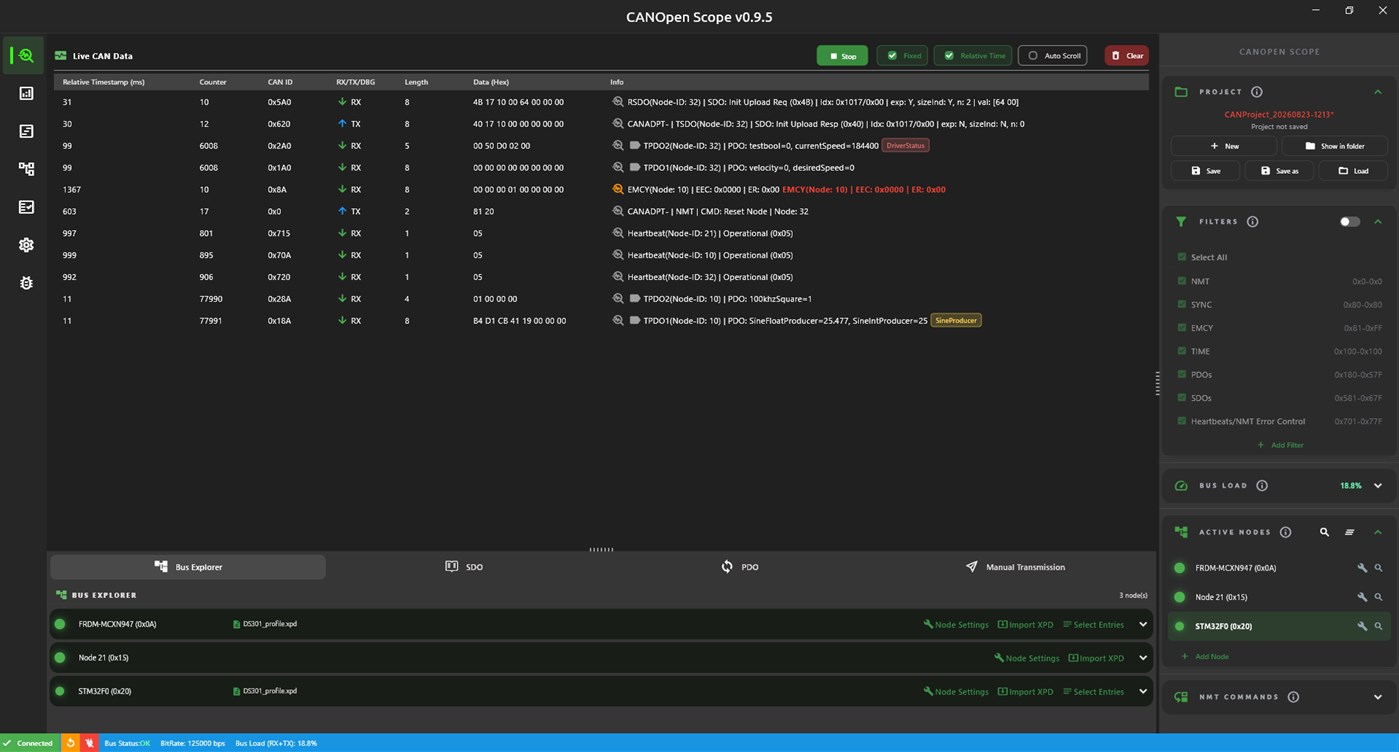Open the Live CAN Data view in sidebar
The width and height of the screenshot is (1399, 752).
[25, 56]
